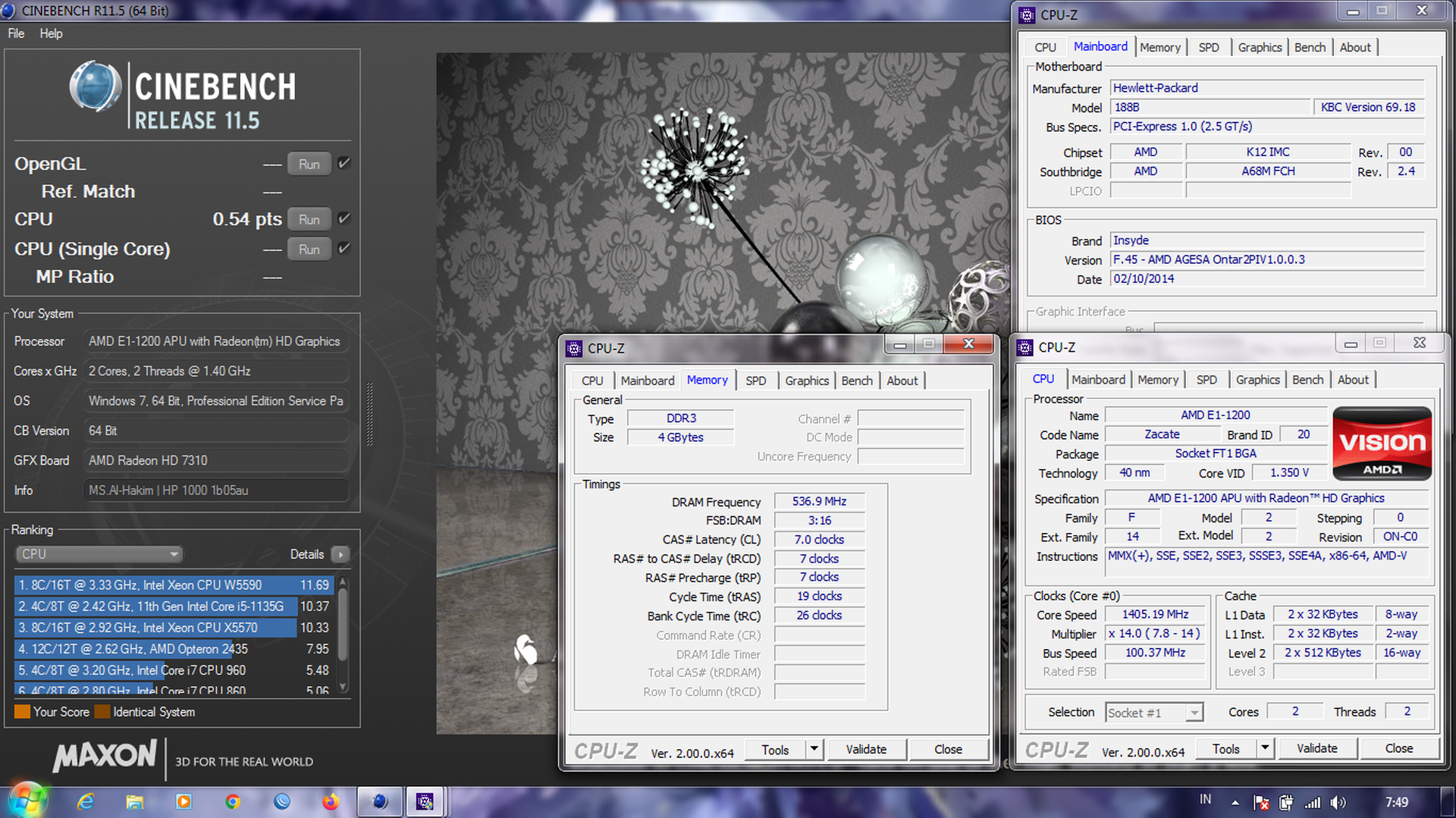Open Google Chrome from the taskbar

(233, 801)
